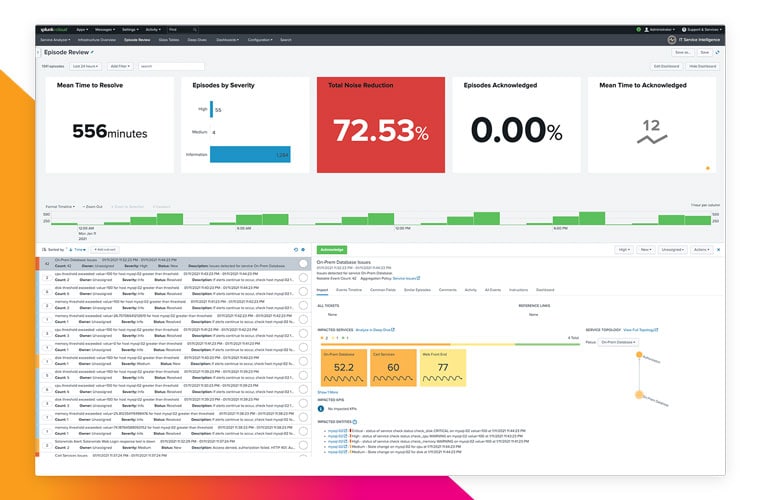Open the Time sort dropdown
This screenshot has height=500, width=760.
80,250
